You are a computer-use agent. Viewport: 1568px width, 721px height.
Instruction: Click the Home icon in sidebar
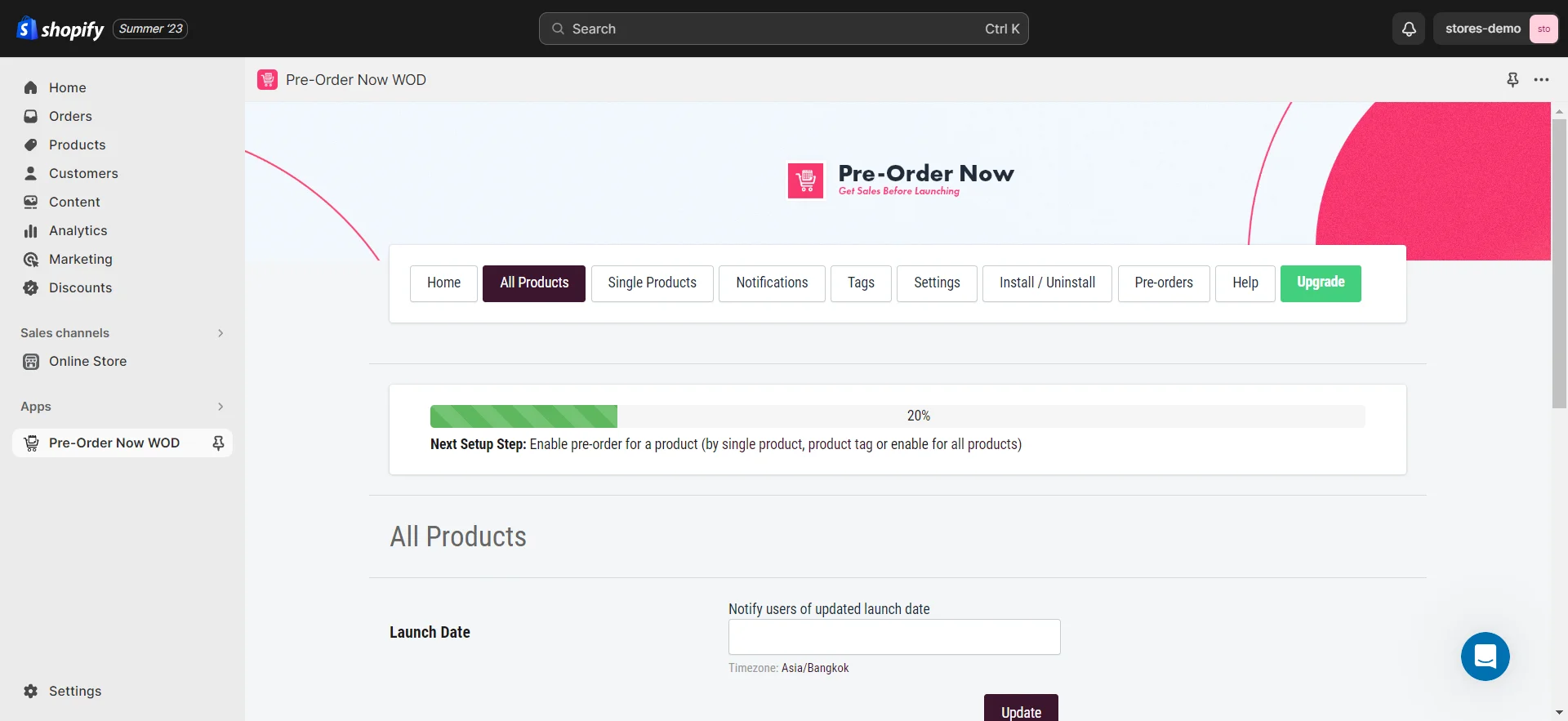click(31, 87)
